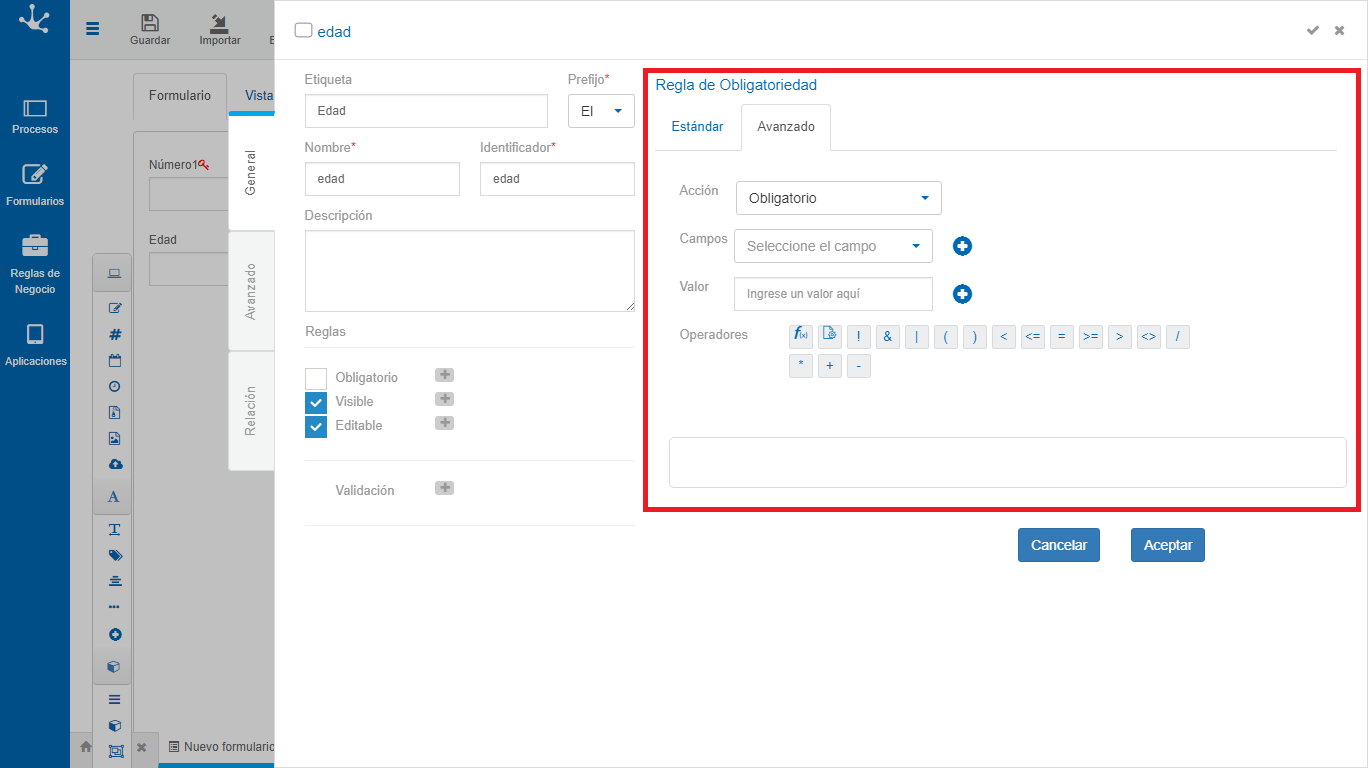
Task: Select the tag tool in the palette
Action: [114, 555]
